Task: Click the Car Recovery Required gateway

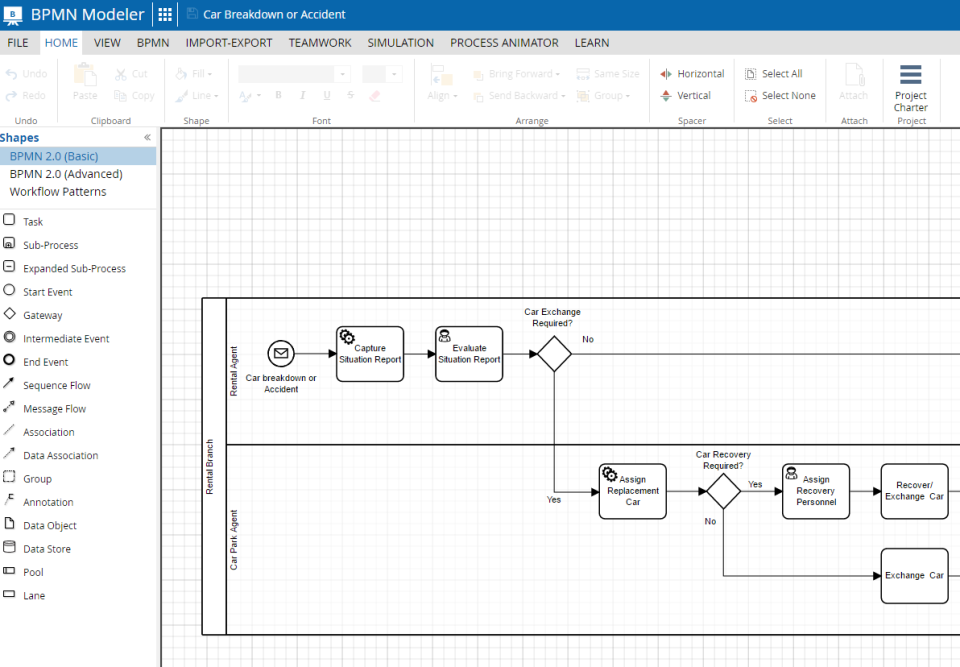Action: [723, 491]
